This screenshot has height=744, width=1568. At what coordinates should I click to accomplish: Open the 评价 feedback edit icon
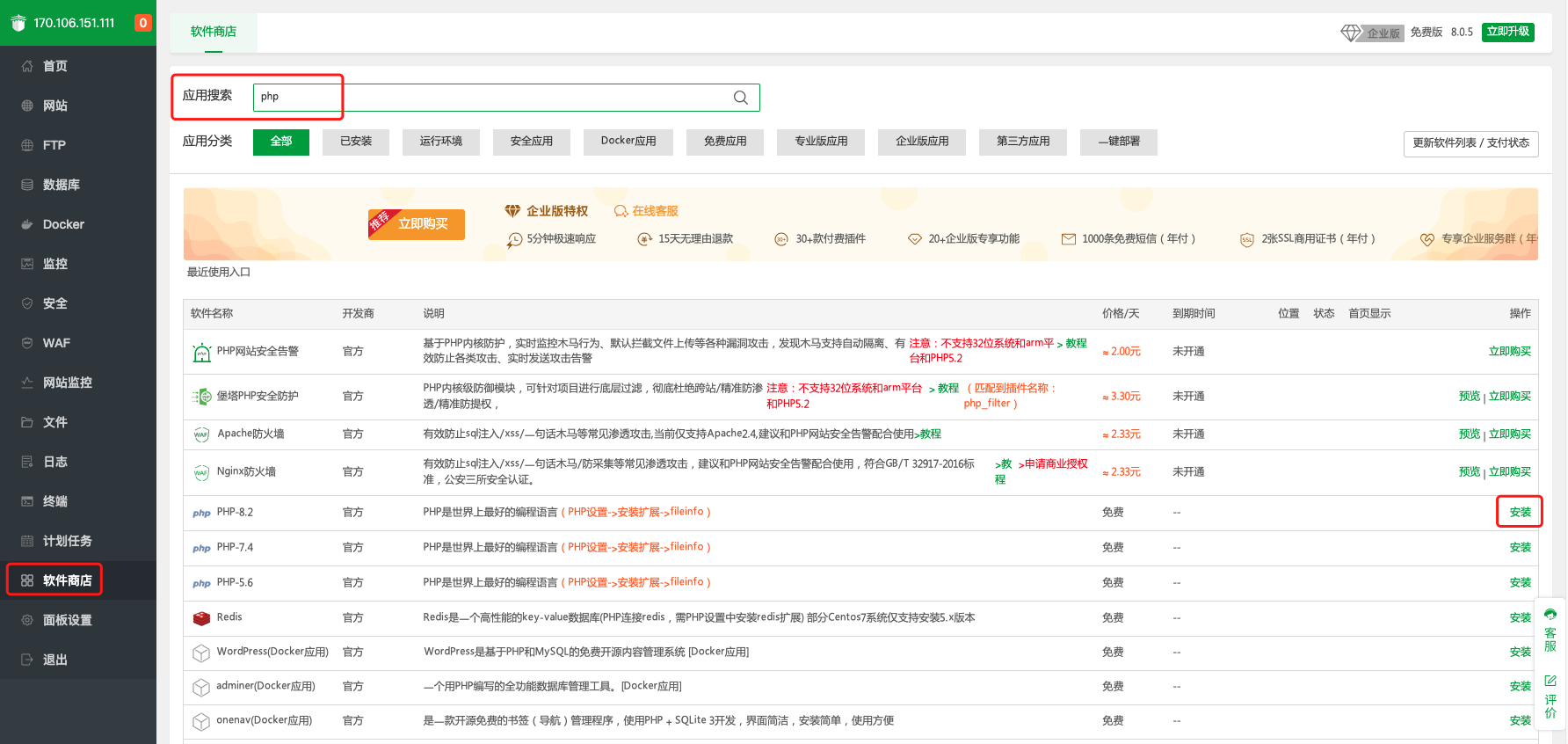(1550, 681)
